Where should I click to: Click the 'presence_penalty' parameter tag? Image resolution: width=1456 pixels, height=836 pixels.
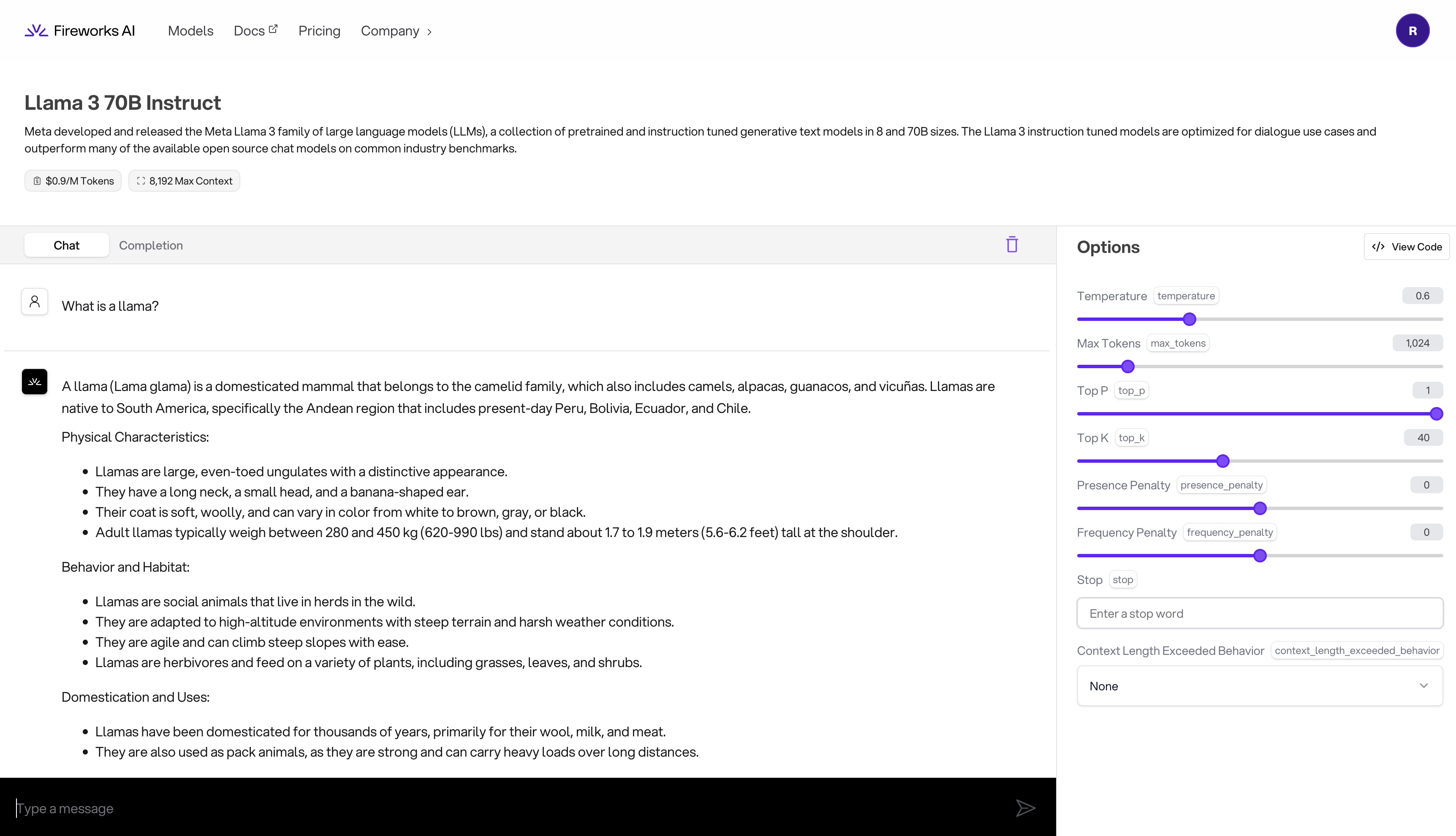(1222, 485)
